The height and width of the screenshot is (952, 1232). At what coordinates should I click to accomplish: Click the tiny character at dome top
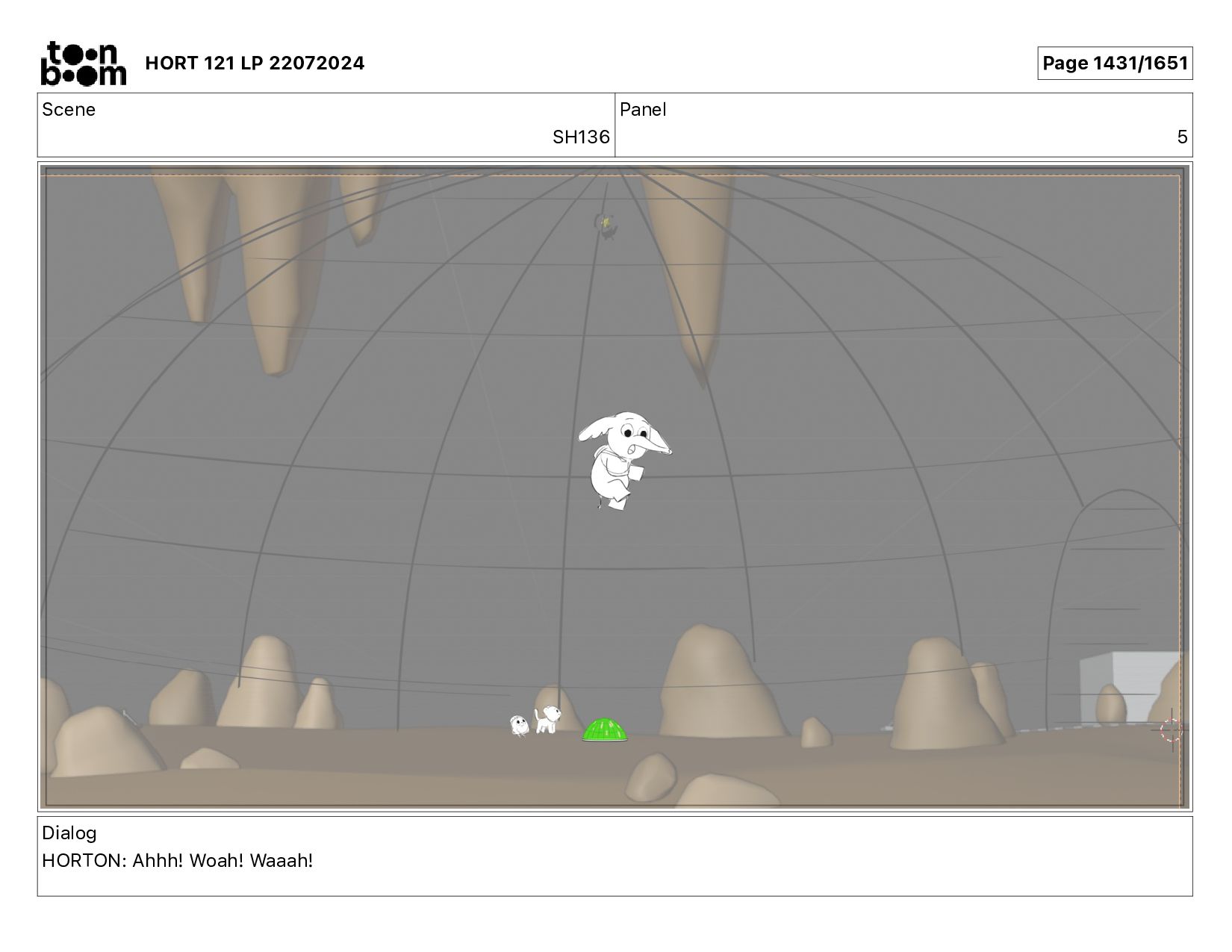tap(606, 225)
